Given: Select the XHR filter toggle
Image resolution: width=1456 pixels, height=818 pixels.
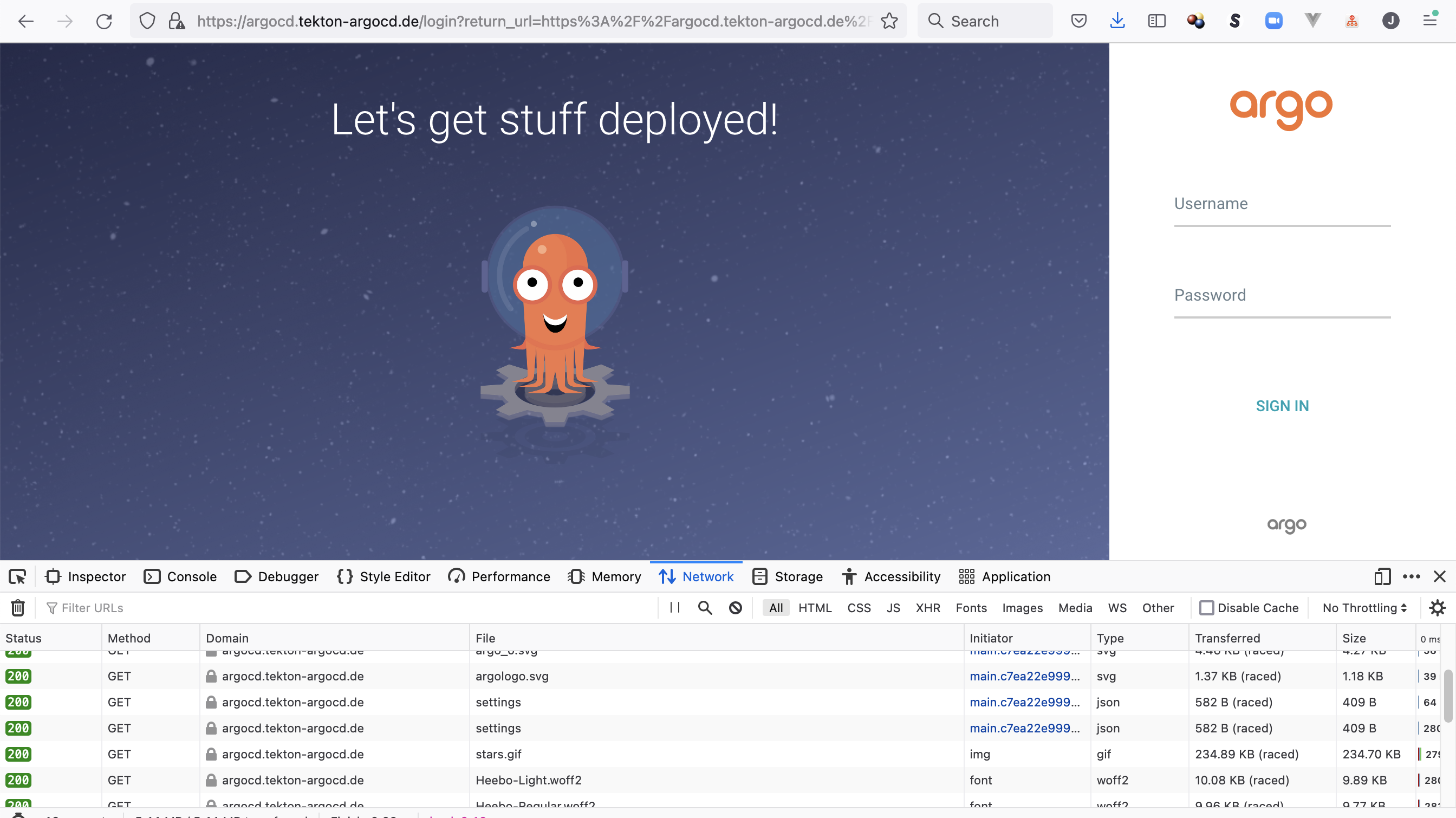Looking at the screenshot, I should (927, 608).
